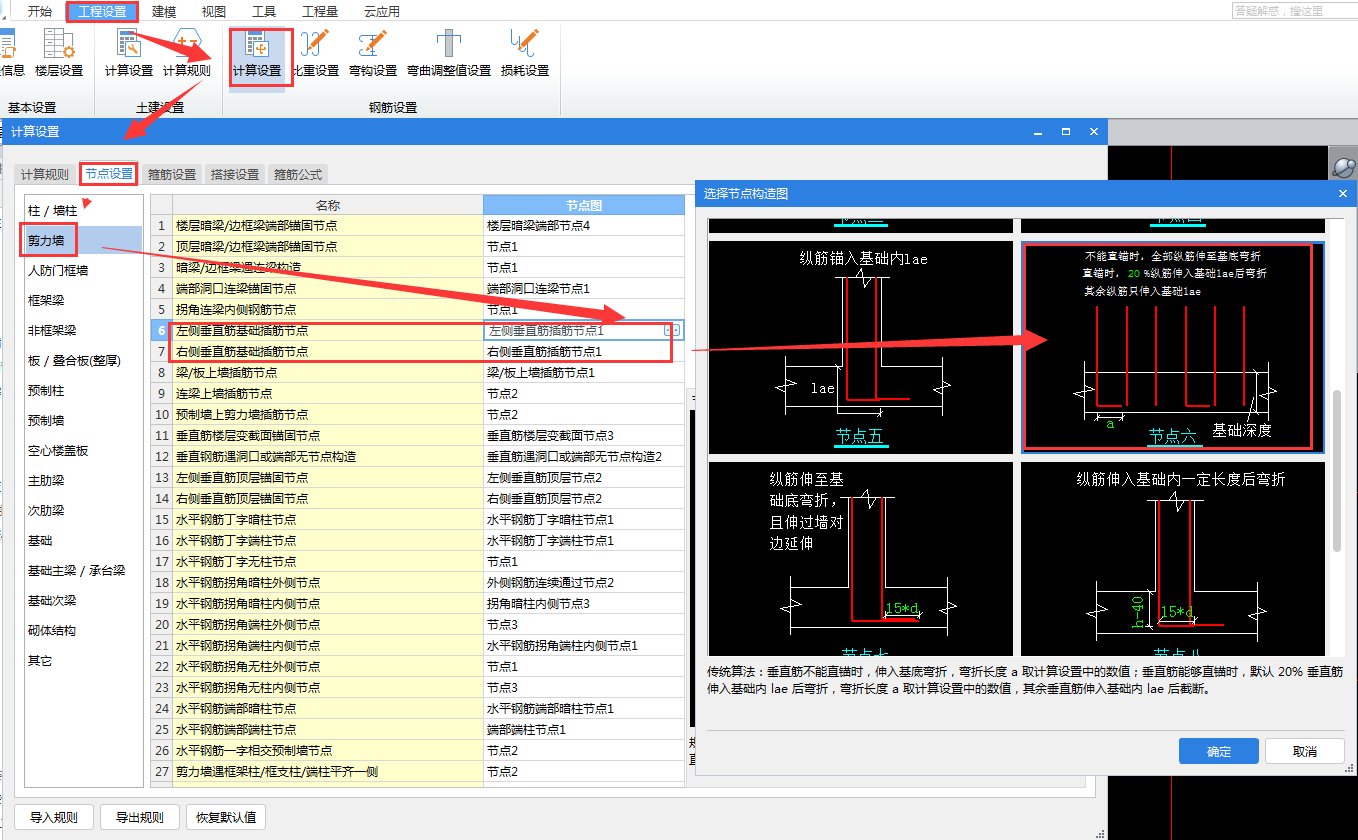
Task: Click 导入规则 button
Action: tap(54, 817)
